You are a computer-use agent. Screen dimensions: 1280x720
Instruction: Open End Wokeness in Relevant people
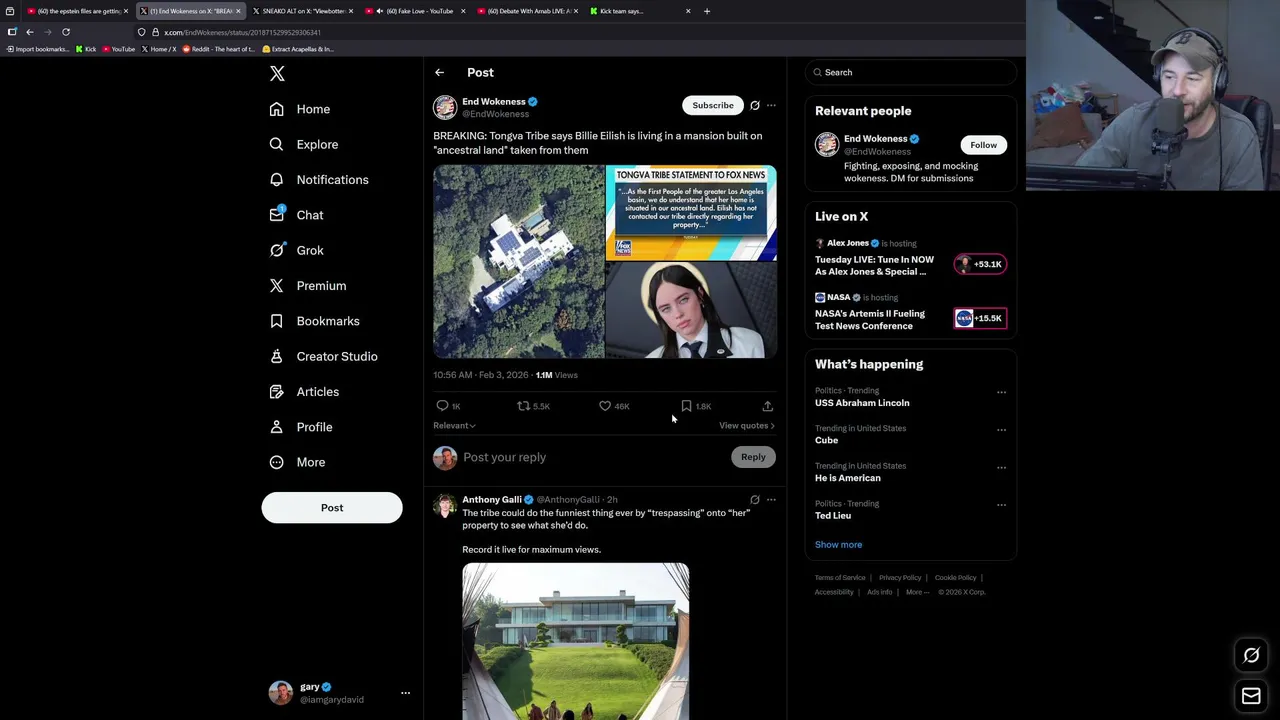[876, 139]
